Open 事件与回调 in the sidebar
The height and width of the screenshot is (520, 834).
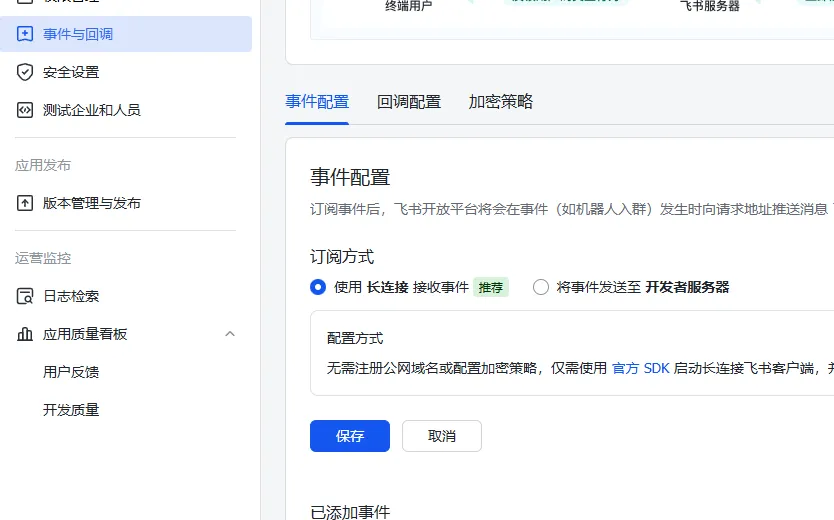click(126, 34)
